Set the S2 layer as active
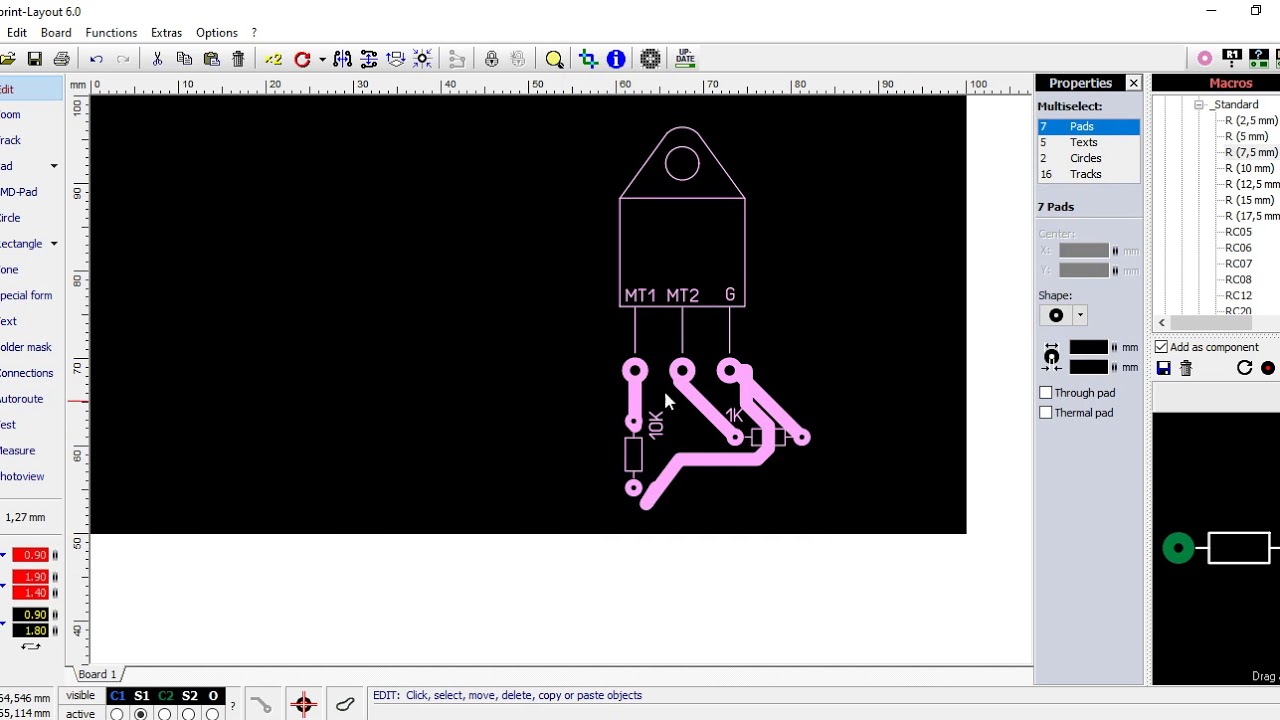 pyautogui.click(x=188, y=714)
